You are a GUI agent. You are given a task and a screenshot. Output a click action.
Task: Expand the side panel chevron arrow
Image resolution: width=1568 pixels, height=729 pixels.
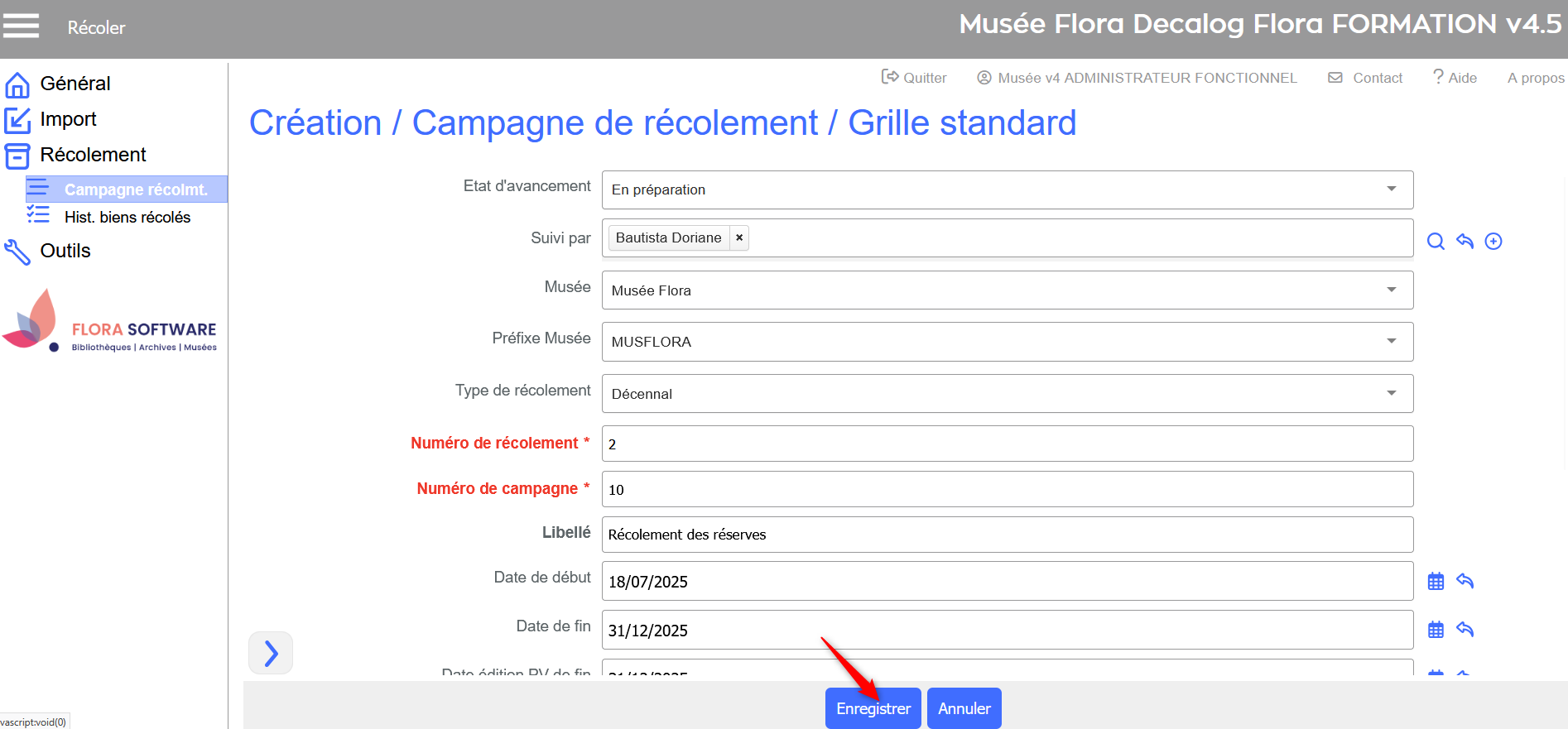tap(271, 654)
